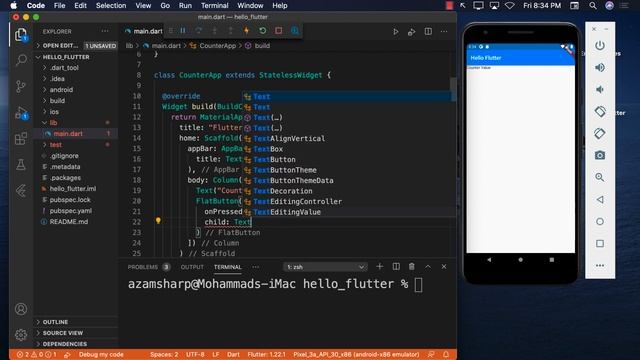Open Run and Debug view

[x=21, y=113]
